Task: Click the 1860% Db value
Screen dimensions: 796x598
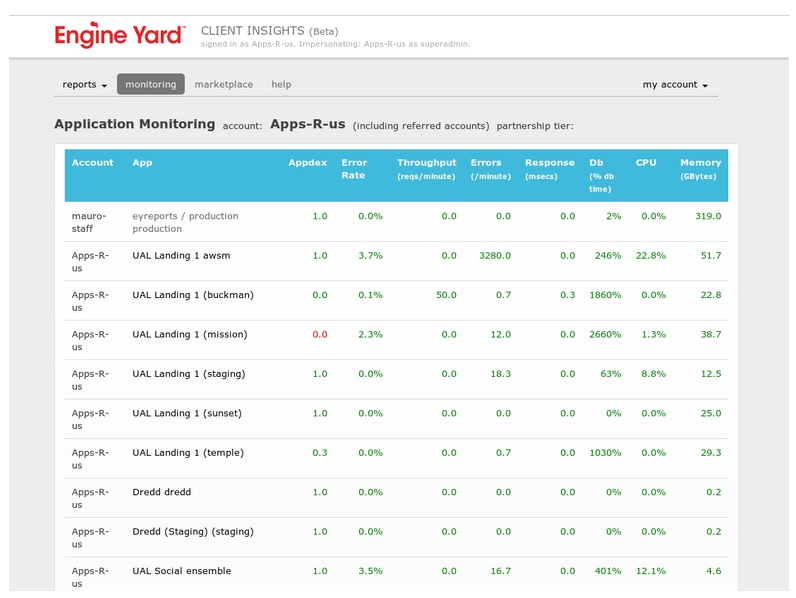Action: [605, 295]
